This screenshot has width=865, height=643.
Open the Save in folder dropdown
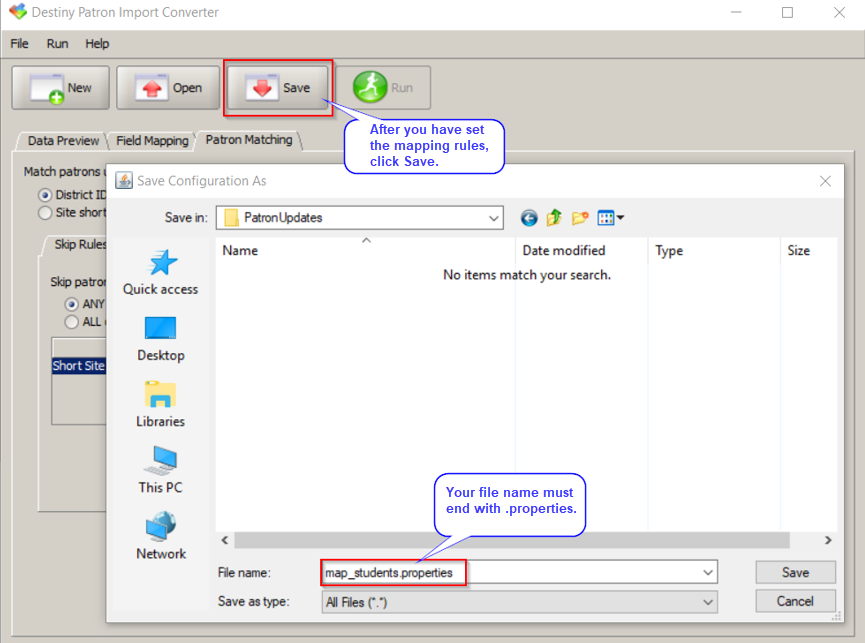coord(493,217)
